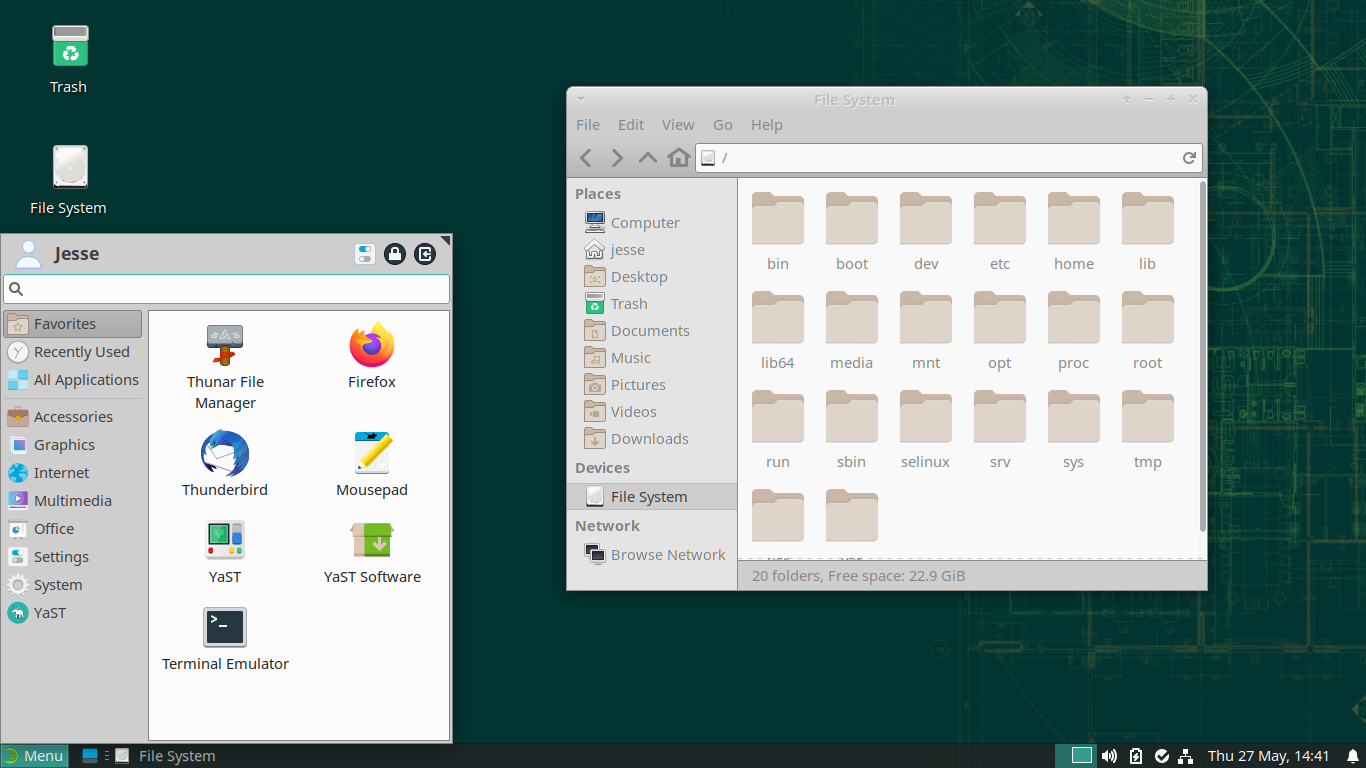1366x768 pixels.
Task: Go forward in File System window
Action: (617, 158)
